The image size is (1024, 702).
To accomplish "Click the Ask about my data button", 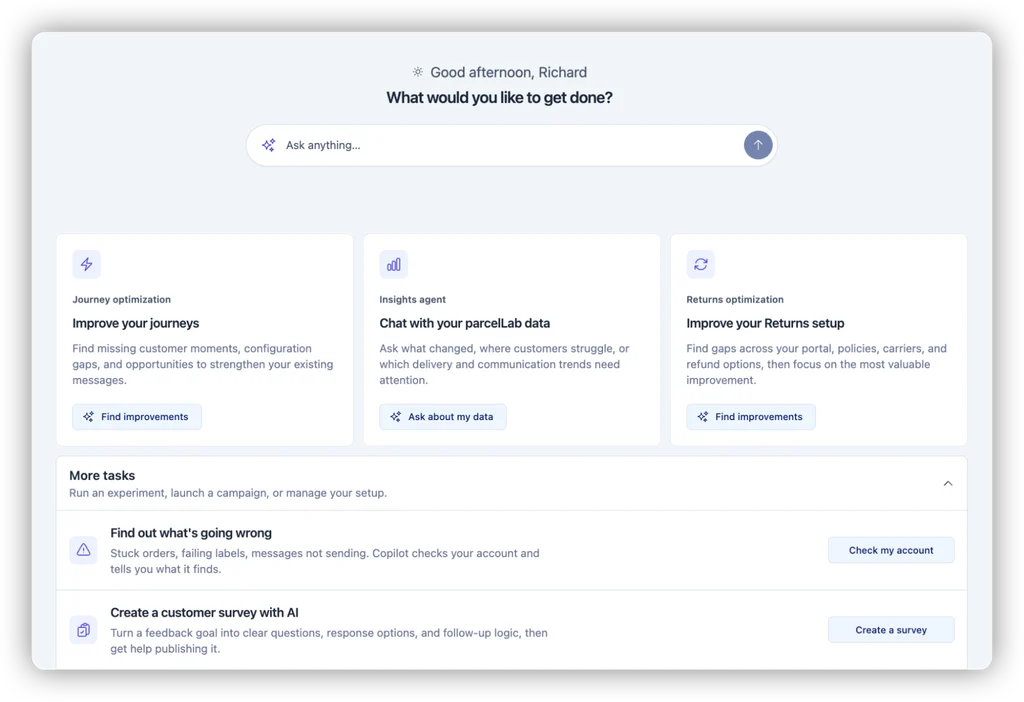I will [443, 417].
